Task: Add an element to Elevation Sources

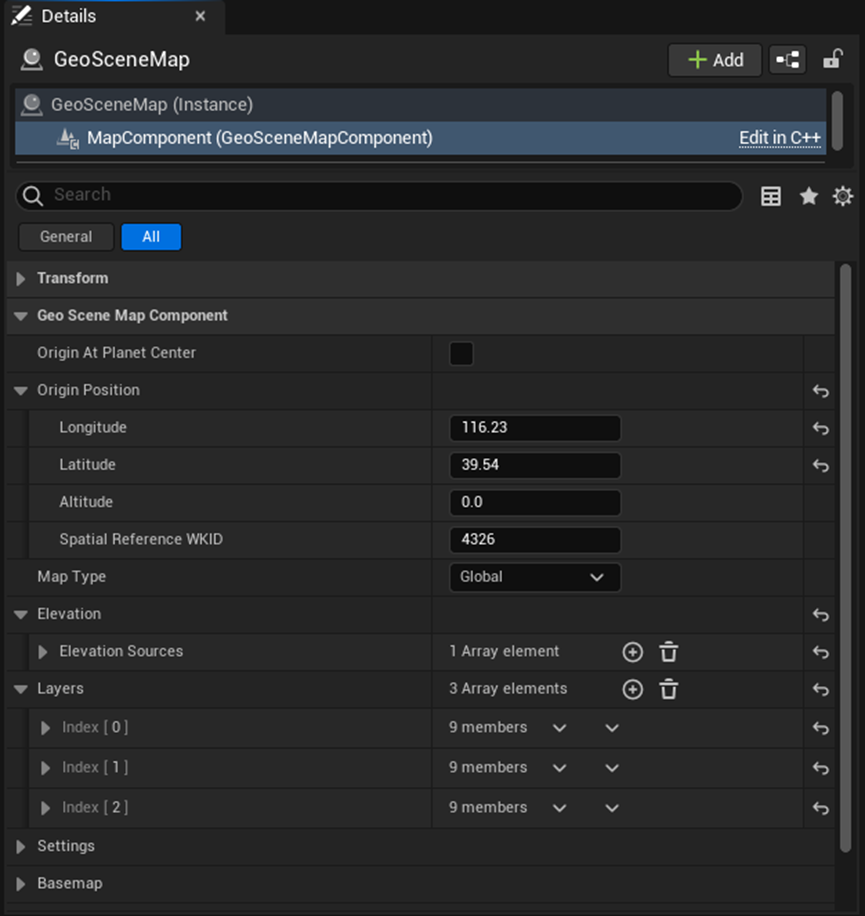Action: (632, 652)
